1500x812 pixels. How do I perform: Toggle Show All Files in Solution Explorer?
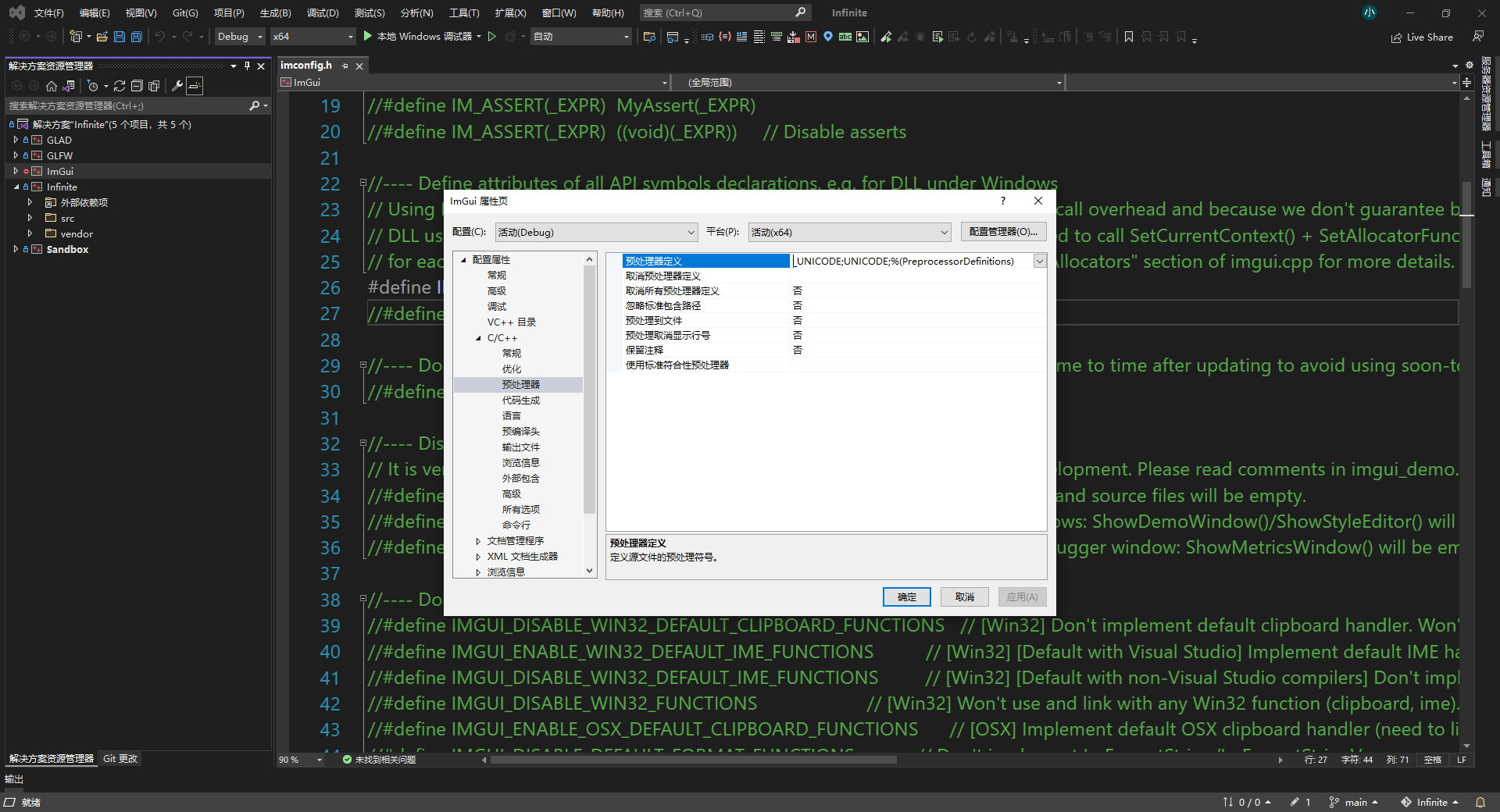click(x=154, y=86)
